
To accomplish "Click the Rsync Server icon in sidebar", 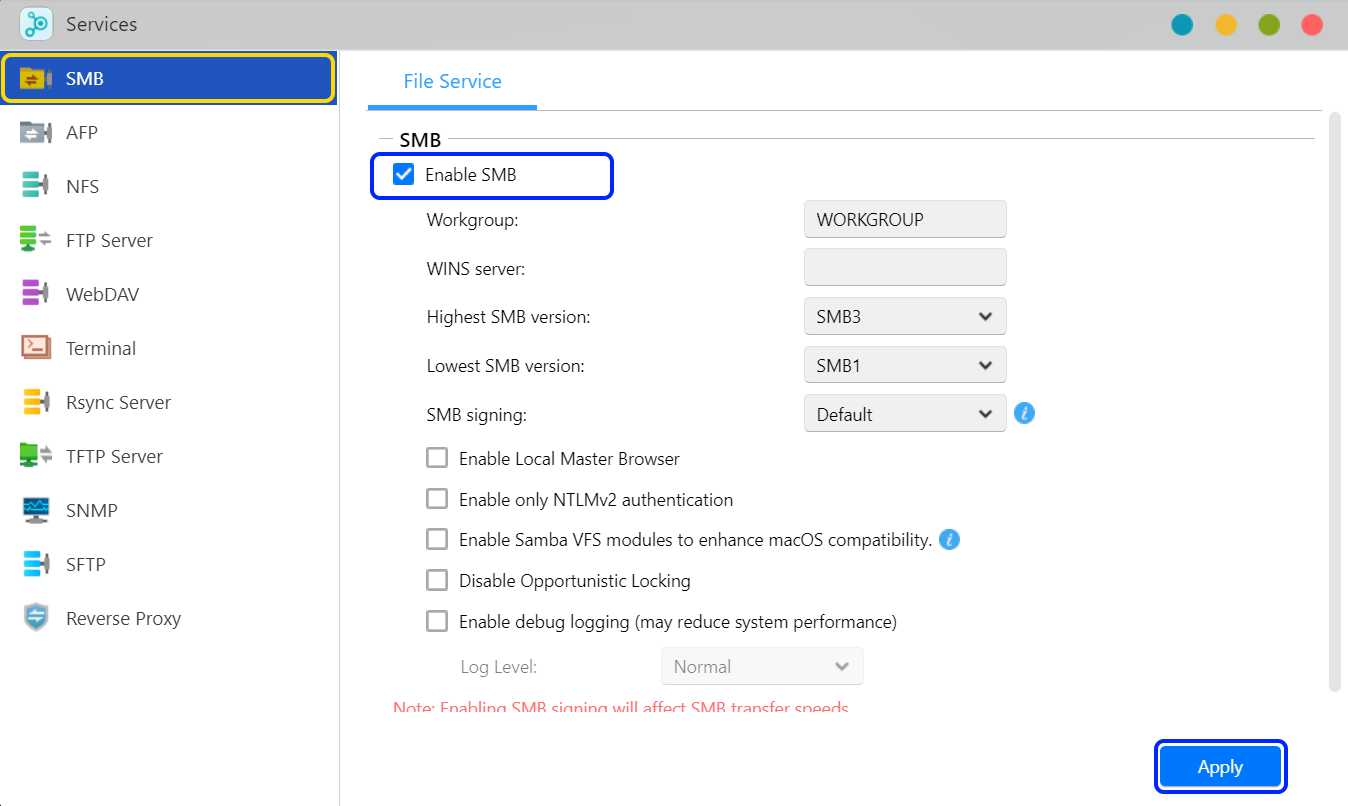I will coord(36,403).
